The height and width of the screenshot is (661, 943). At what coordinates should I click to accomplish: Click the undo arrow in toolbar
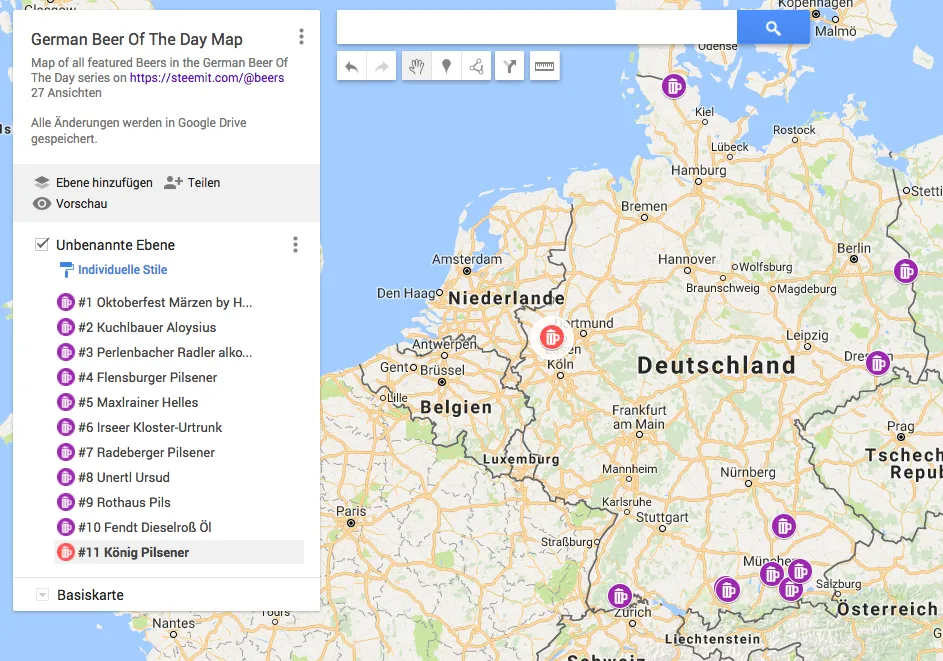(352, 66)
